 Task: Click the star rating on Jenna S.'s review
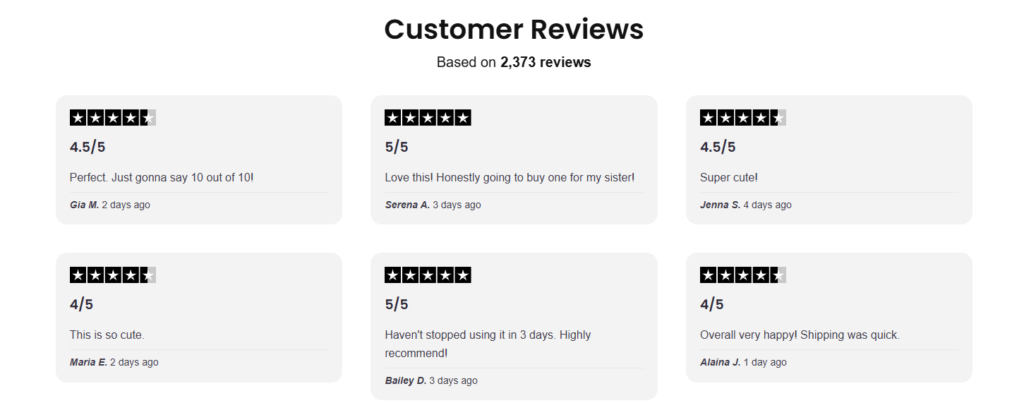(x=742, y=118)
